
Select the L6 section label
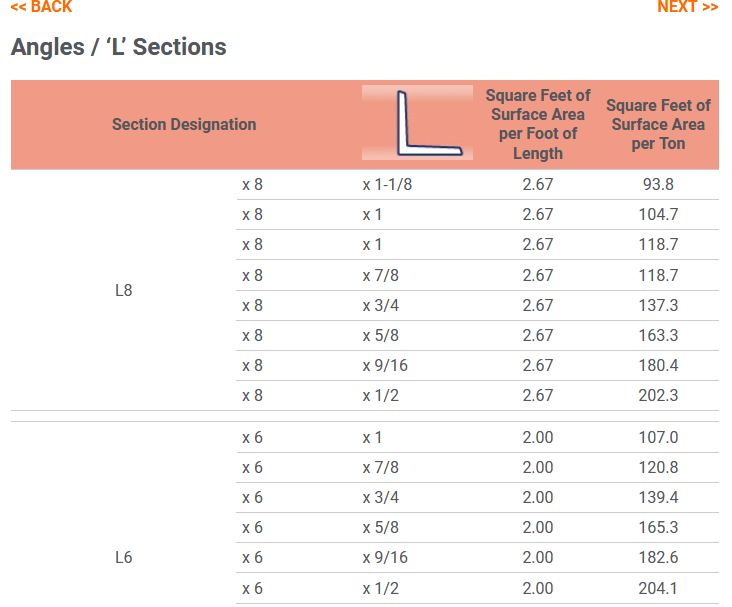tap(124, 558)
